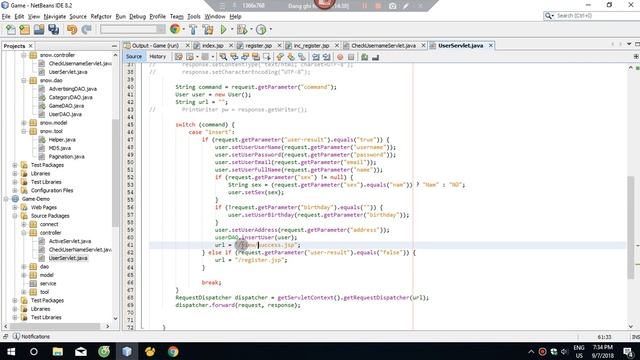Click the Shift Line Right icon in editor toolbar
The height and width of the screenshot is (360, 640).
click(x=327, y=57)
